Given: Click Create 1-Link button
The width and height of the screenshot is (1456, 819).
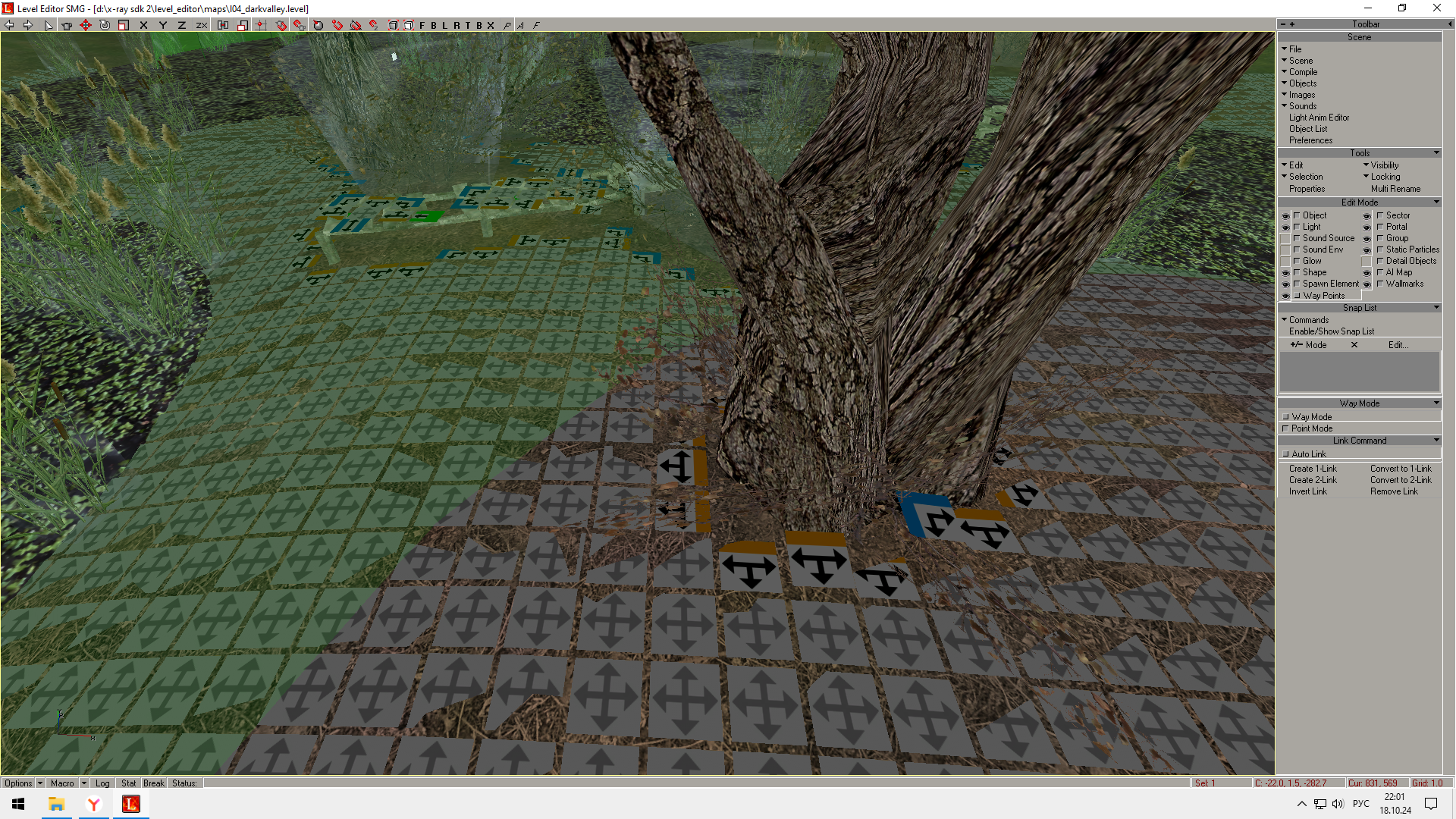Looking at the screenshot, I should pyautogui.click(x=1313, y=469).
